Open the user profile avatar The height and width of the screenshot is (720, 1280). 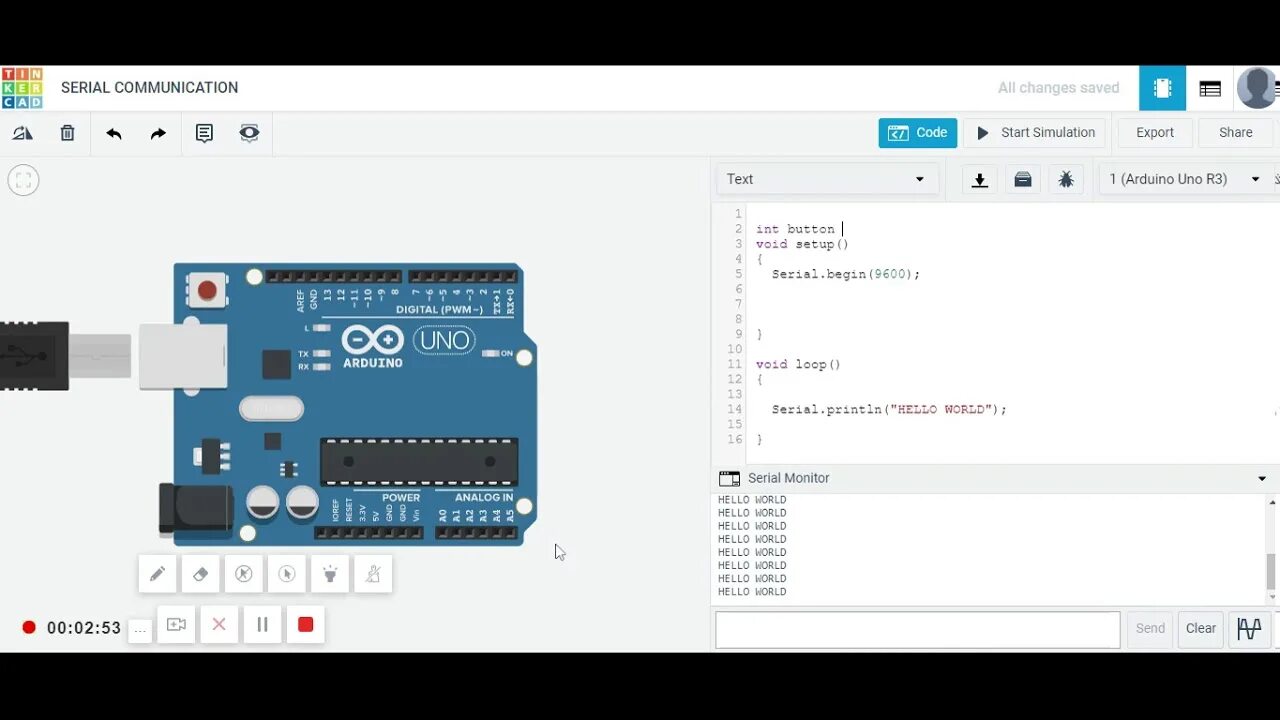pos(1257,88)
